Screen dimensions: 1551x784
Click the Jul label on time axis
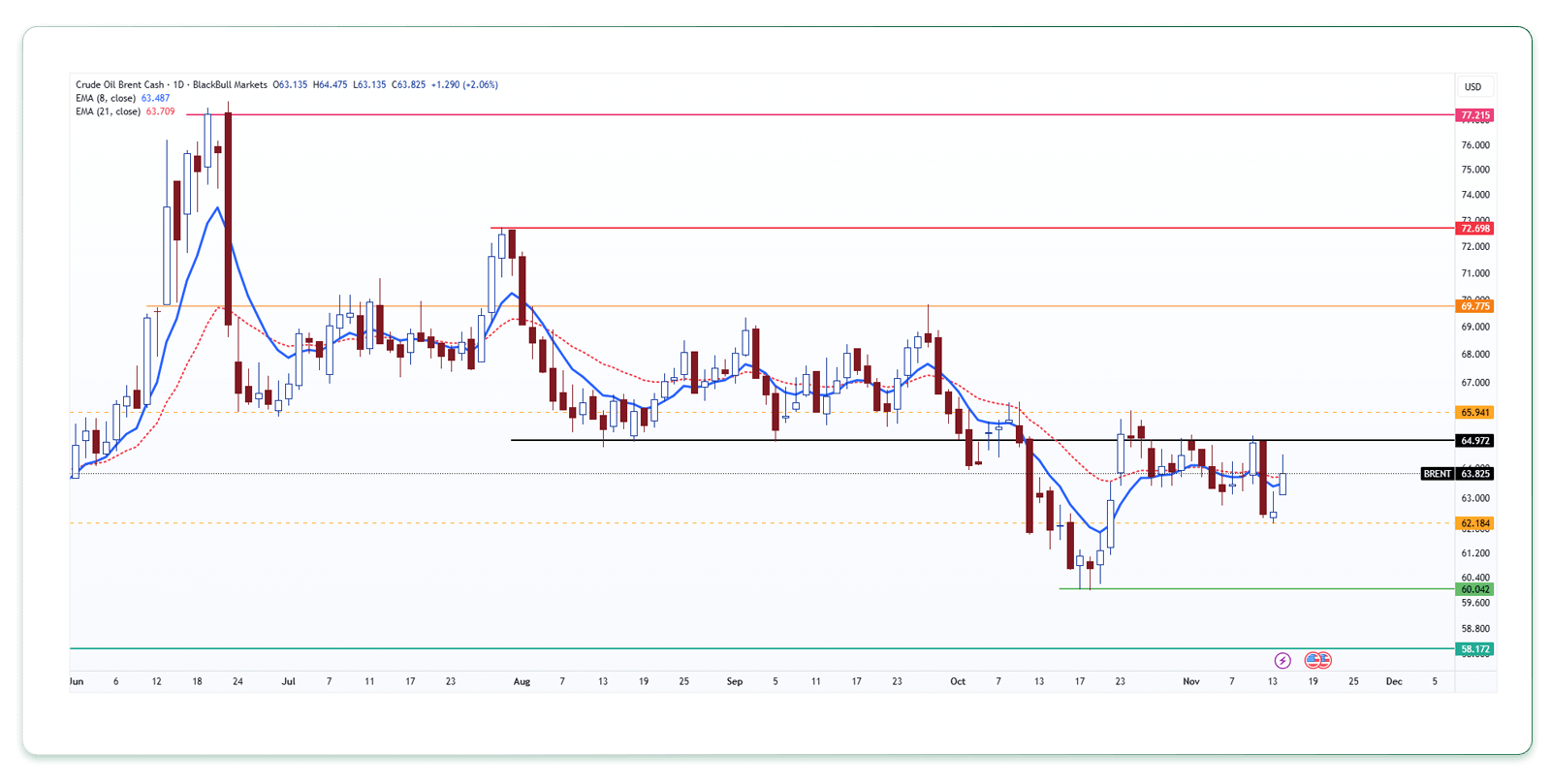click(288, 681)
